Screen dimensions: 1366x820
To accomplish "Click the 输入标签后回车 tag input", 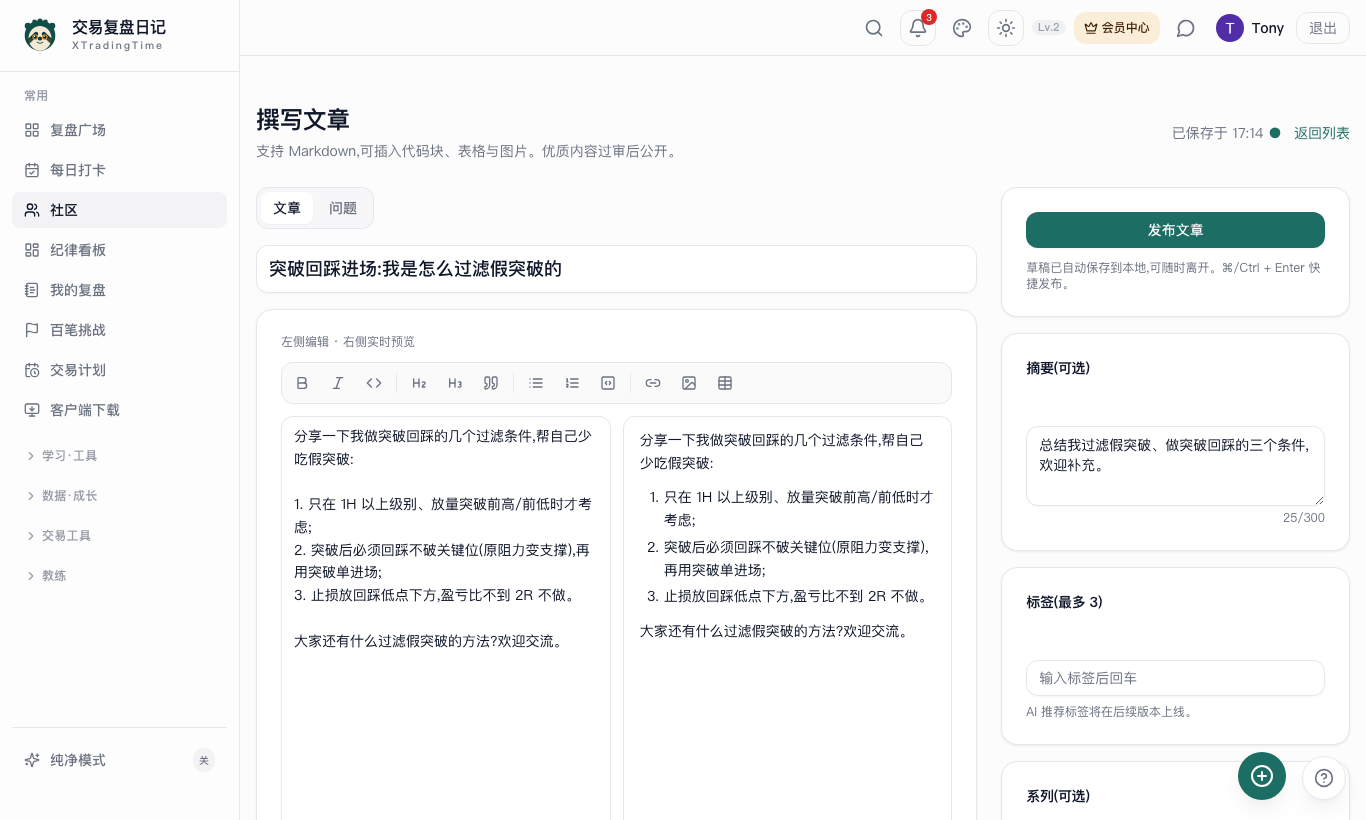I will (x=1175, y=678).
